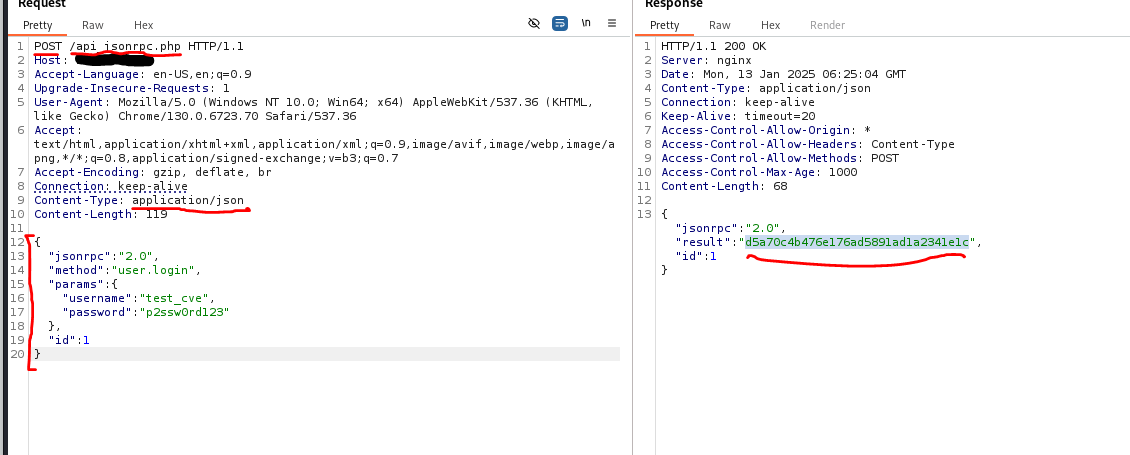Click the /api_jsonrpc.php request path
The width and height of the screenshot is (1130, 455).
[x=125, y=46]
